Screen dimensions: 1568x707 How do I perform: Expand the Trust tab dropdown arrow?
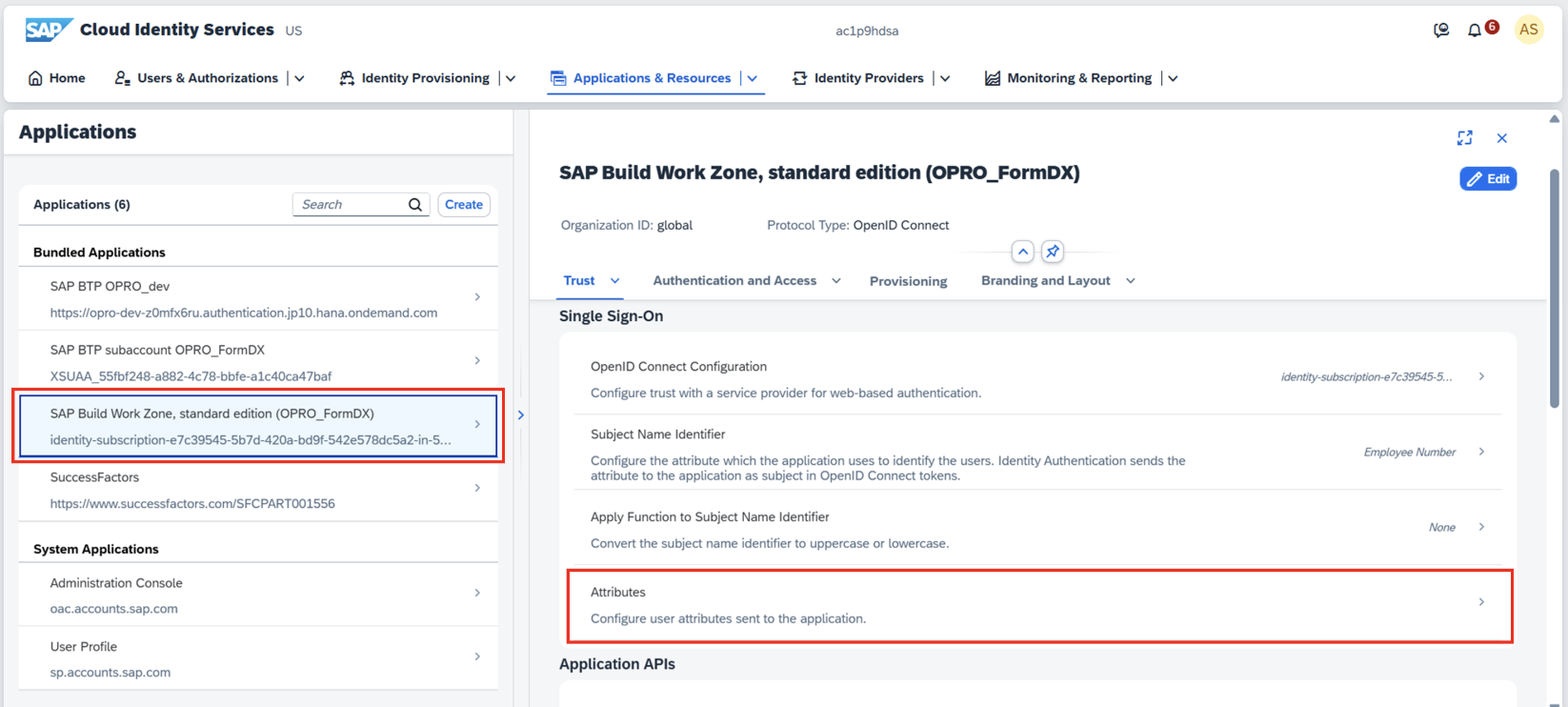[615, 281]
